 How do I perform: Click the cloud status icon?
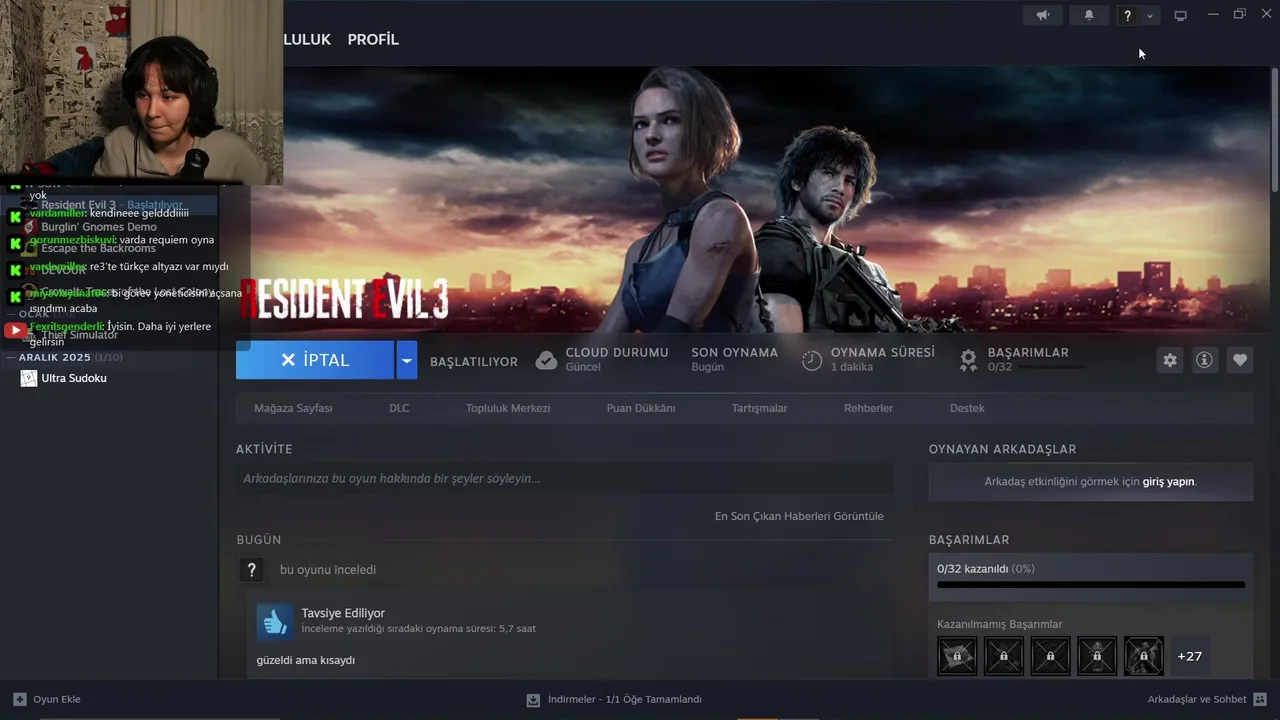pos(546,360)
